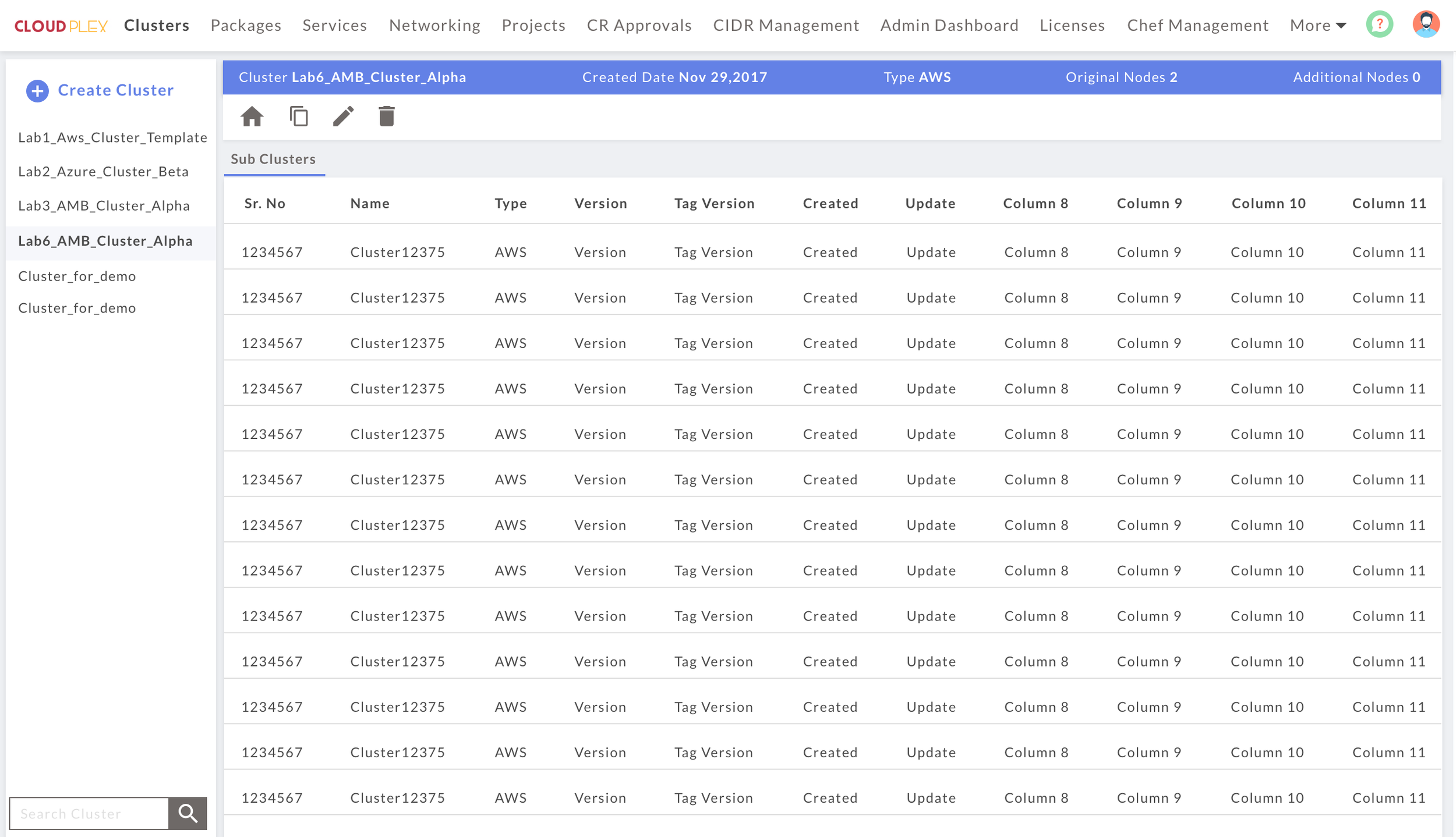Click the home icon in cluster toolbar
Viewport: 1456px width, 837px height.
click(252, 116)
